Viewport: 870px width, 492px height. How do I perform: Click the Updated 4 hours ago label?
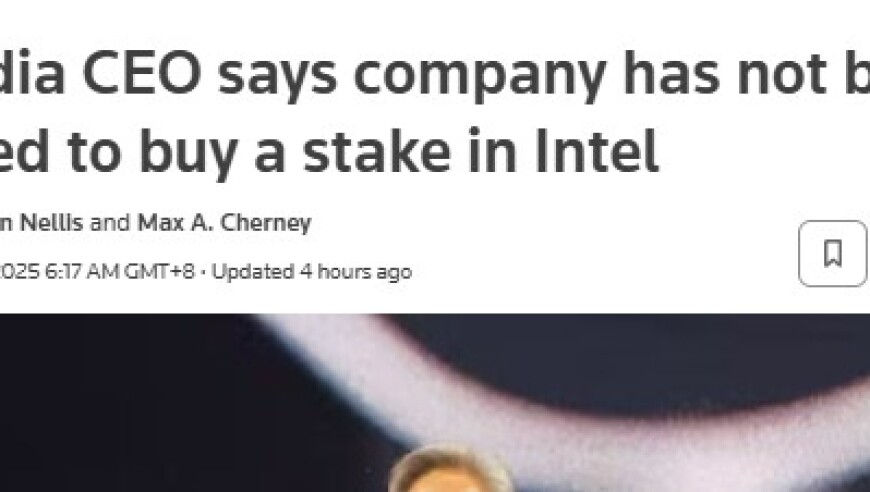point(312,272)
